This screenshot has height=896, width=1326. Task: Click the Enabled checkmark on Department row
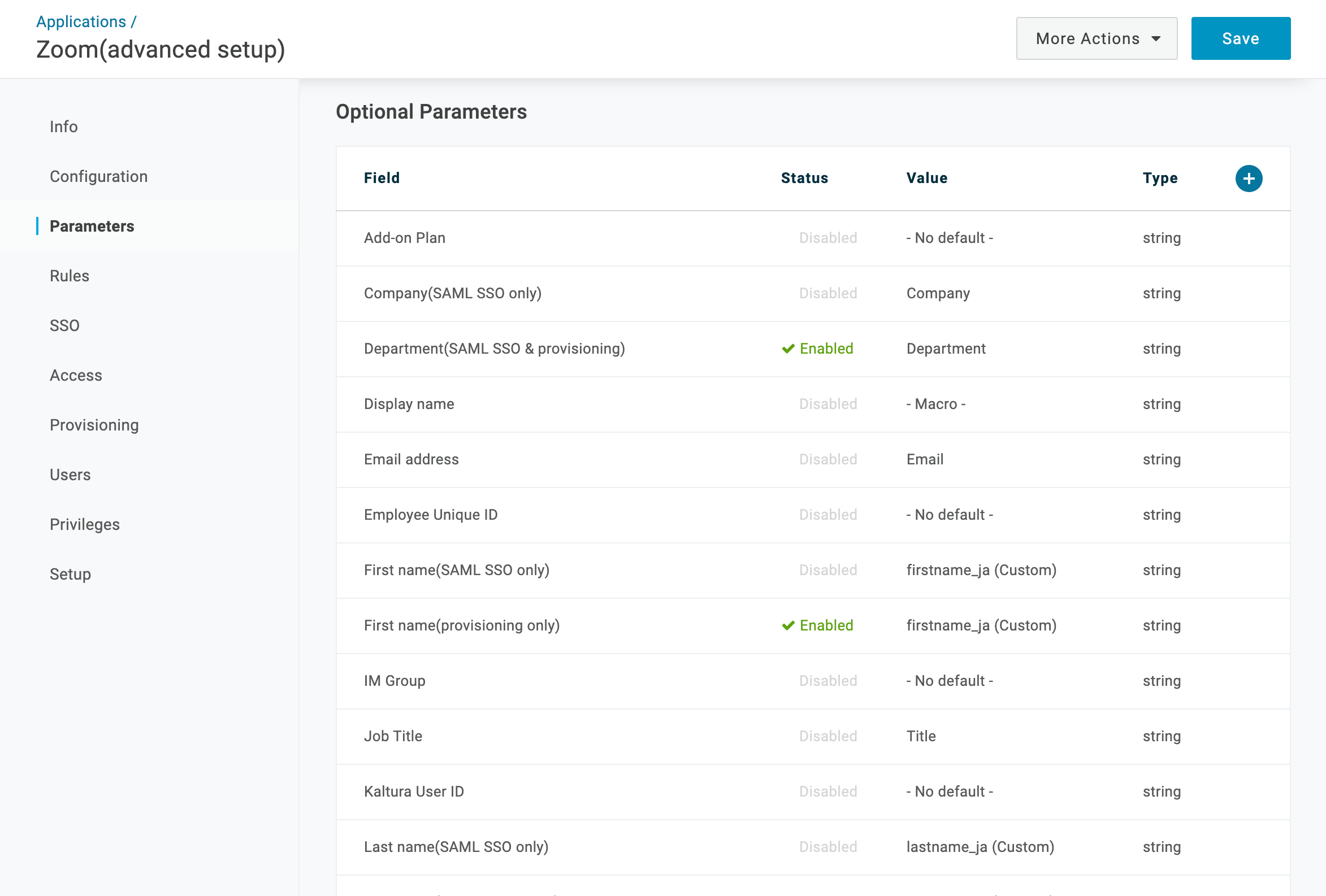point(788,349)
